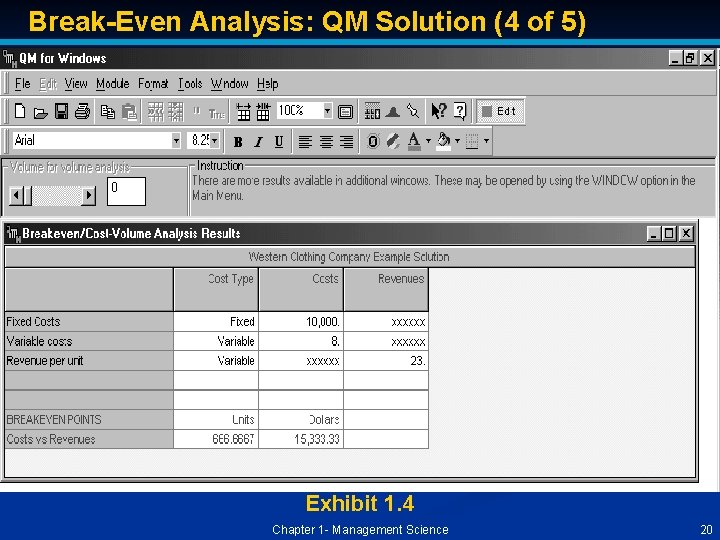The image size is (720, 540).
Task: Click the Fixed Costs row label
Action: click(x=89, y=321)
